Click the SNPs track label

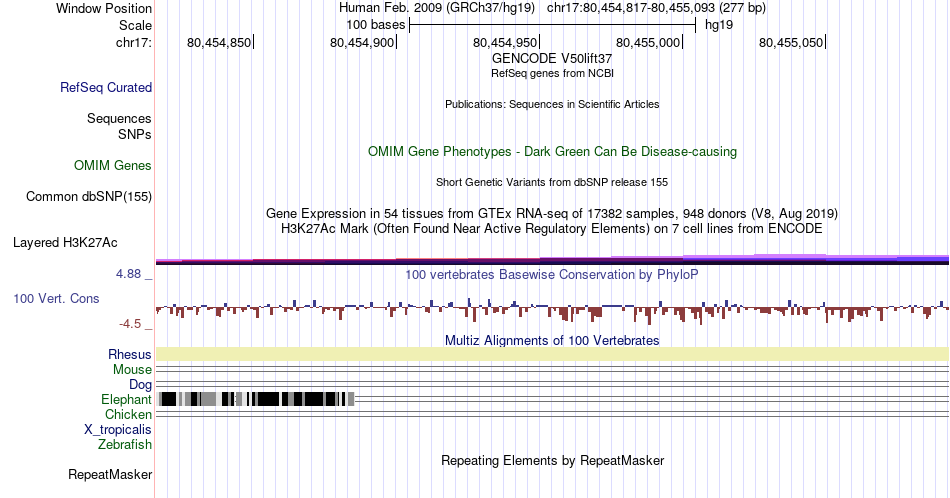click(x=135, y=134)
